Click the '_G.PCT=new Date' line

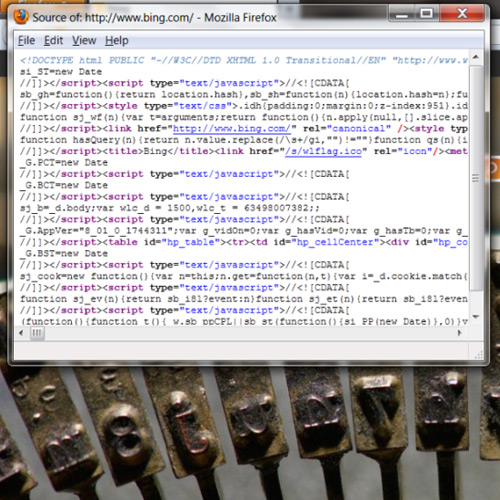64,163
